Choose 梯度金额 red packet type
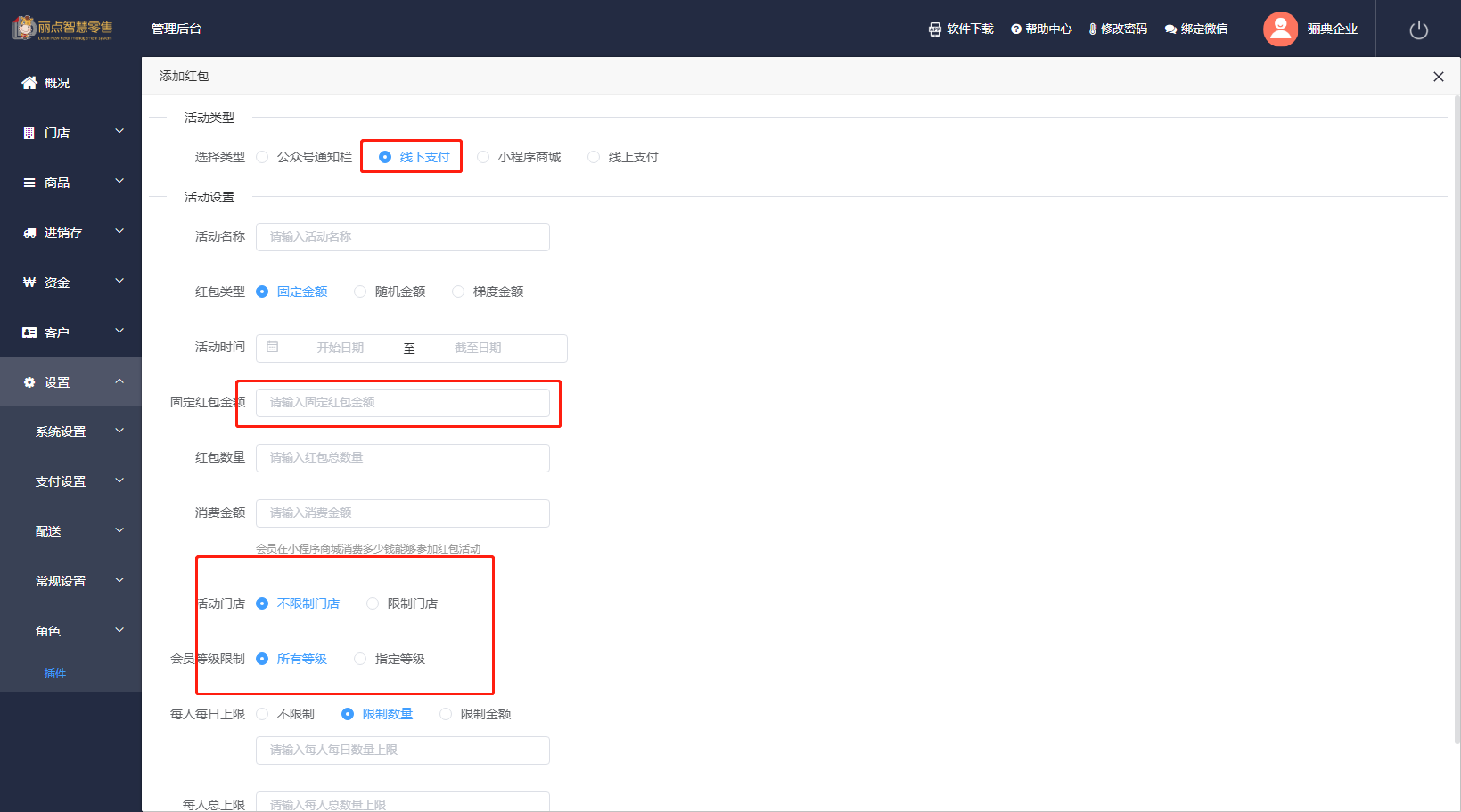 click(x=488, y=291)
